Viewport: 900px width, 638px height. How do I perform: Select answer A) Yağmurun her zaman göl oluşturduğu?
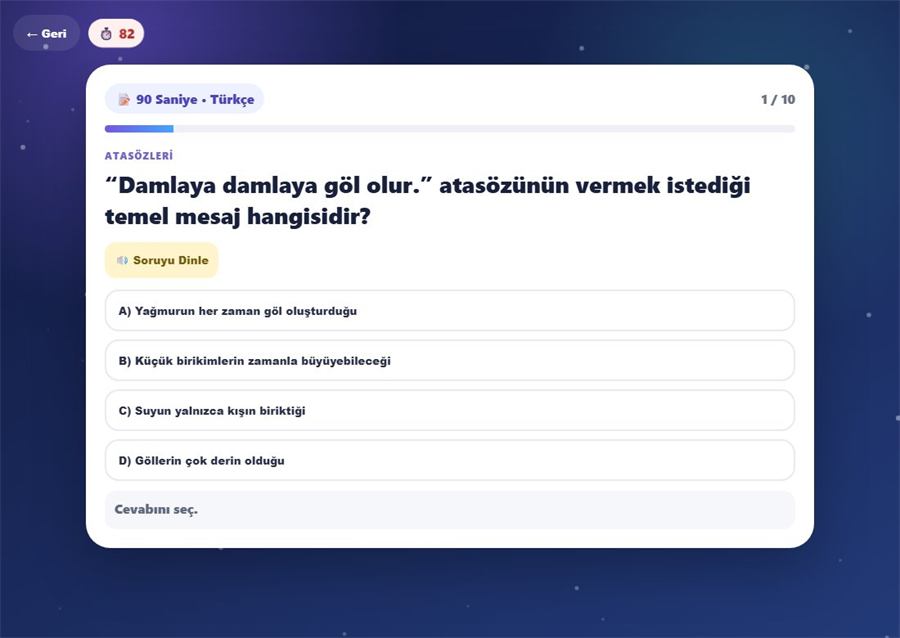pyautogui.click(x=449, y=310)
